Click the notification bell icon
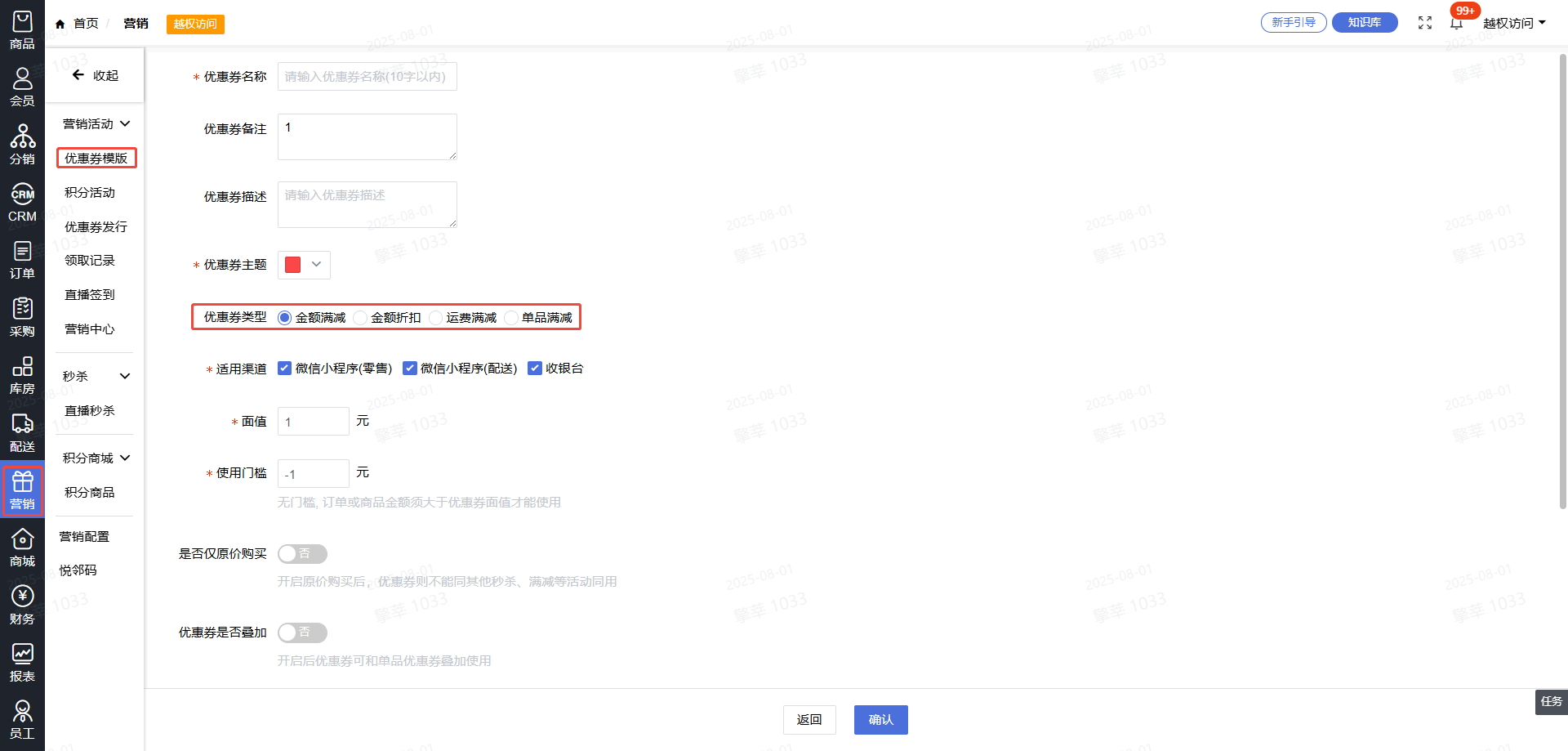 (1456, 23)
